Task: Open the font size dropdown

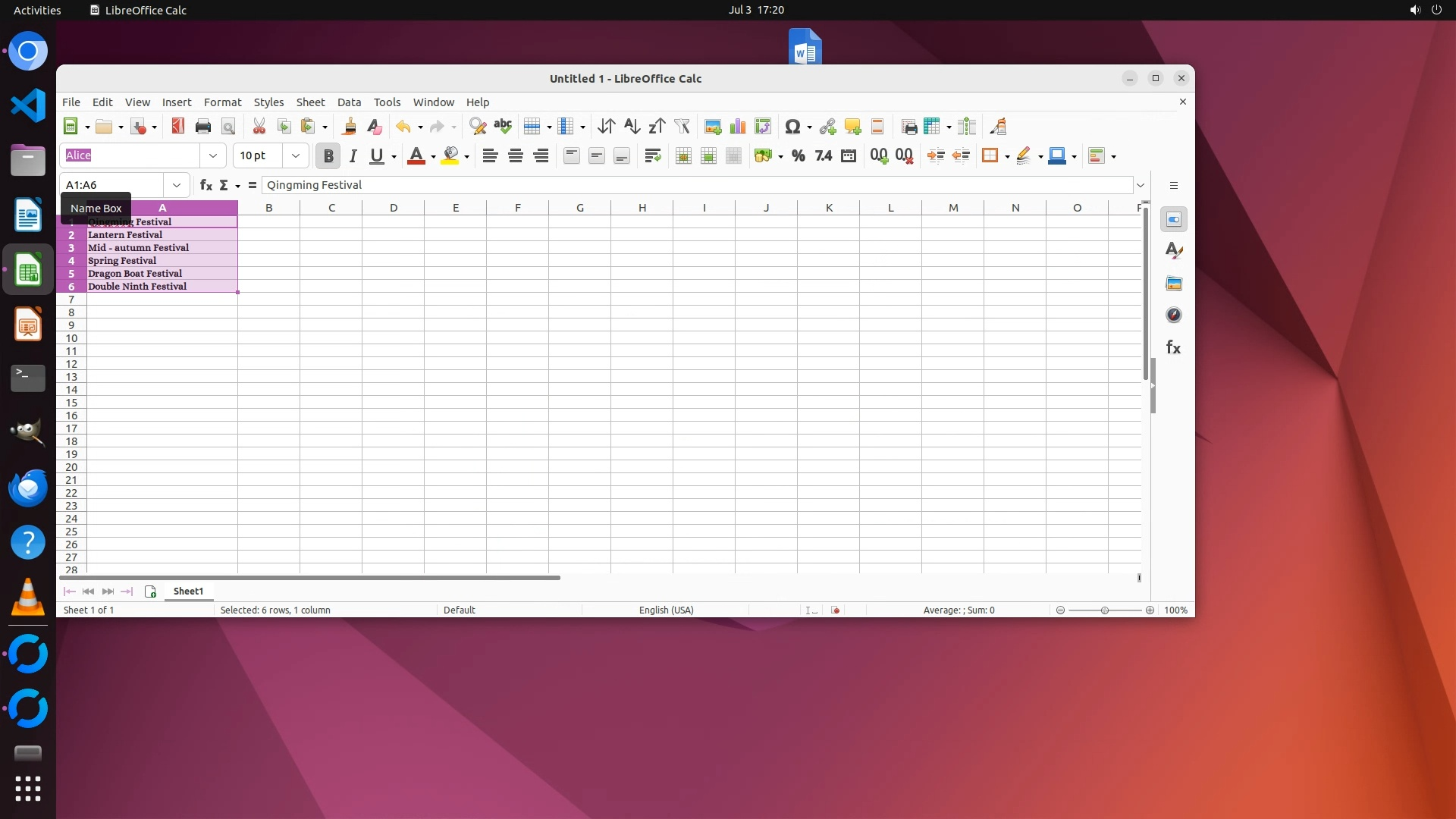Action: coord(296,155)
